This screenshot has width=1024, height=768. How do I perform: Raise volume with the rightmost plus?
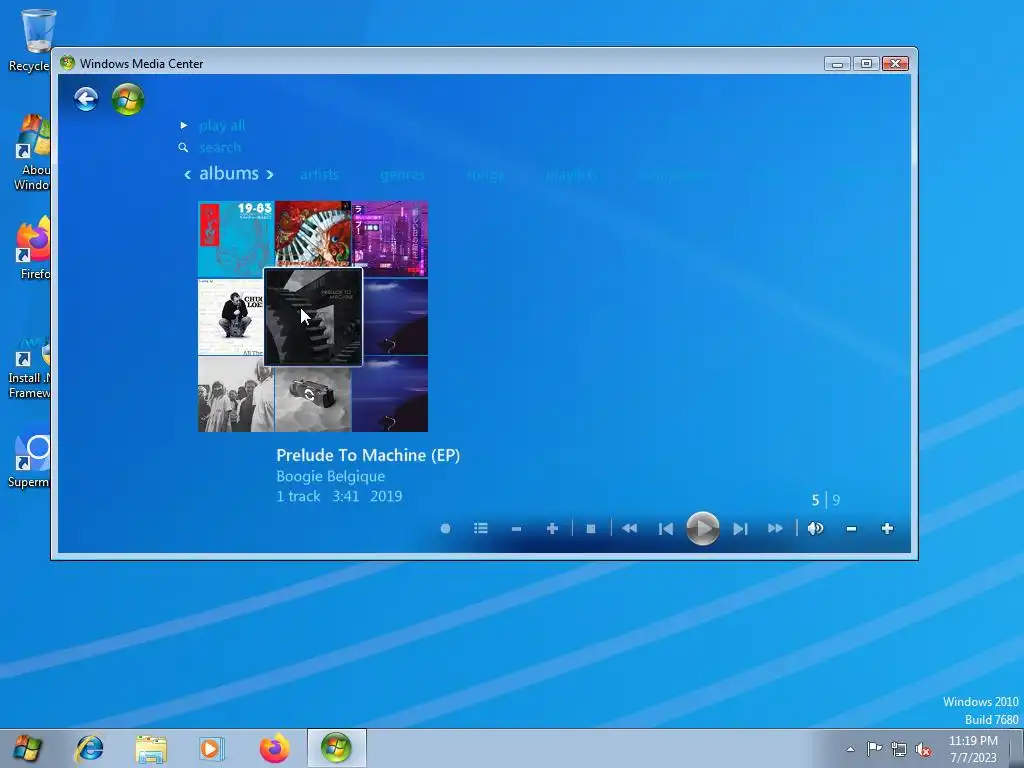pos(887,528)
